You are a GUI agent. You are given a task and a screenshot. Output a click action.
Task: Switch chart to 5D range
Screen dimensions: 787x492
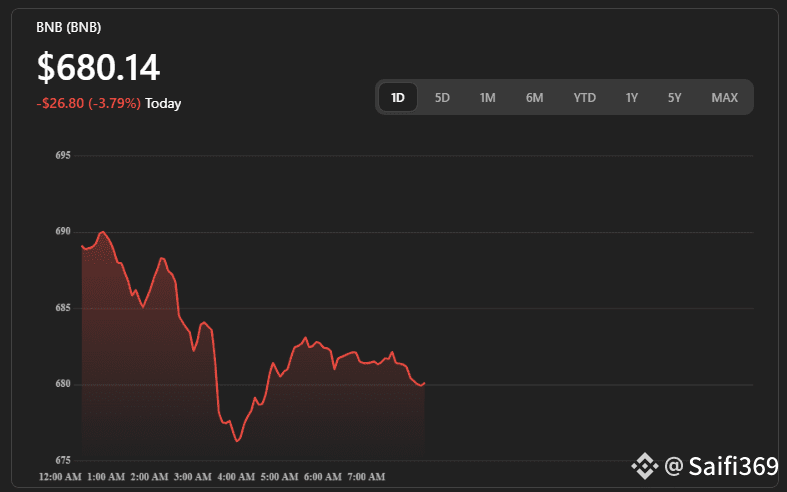tap(442, 97)
